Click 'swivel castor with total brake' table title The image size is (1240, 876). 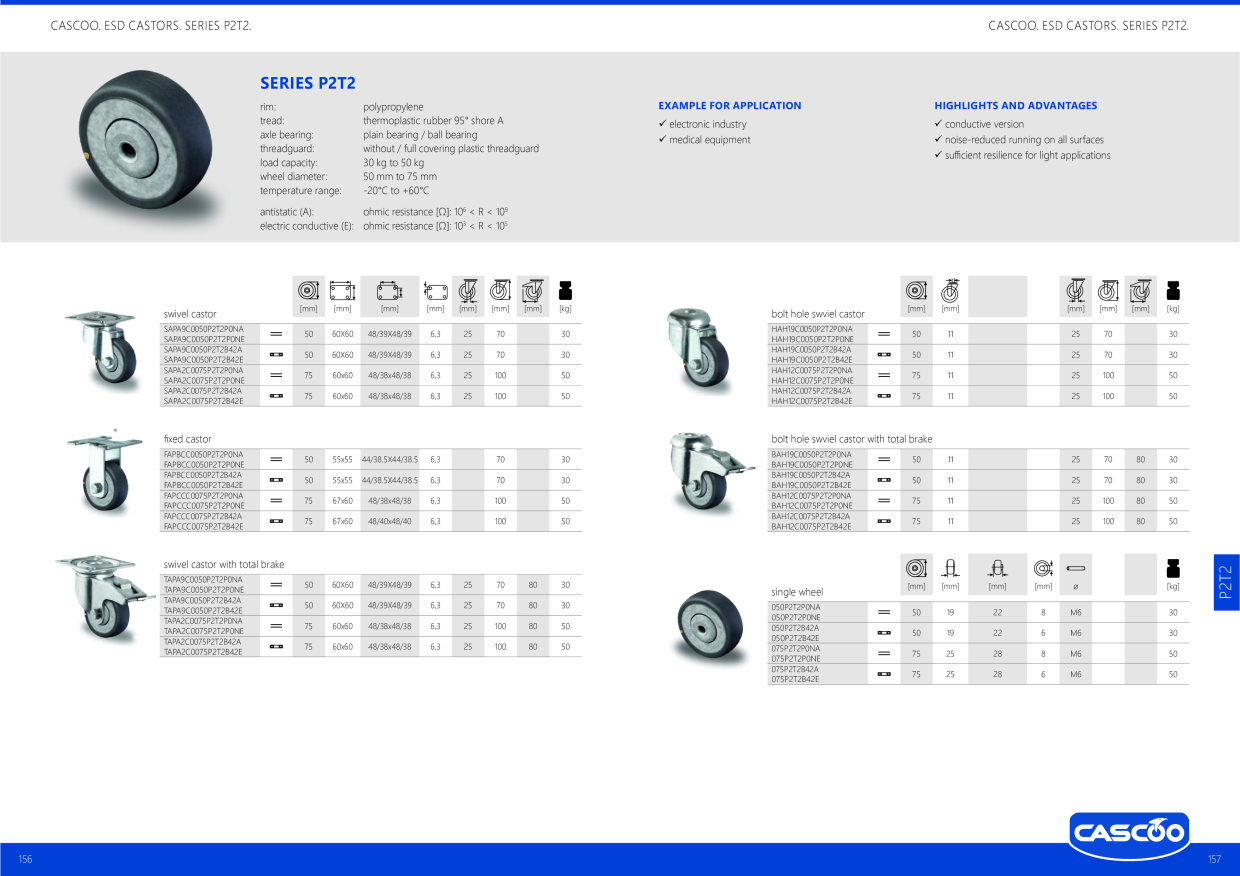click(224, 565)
